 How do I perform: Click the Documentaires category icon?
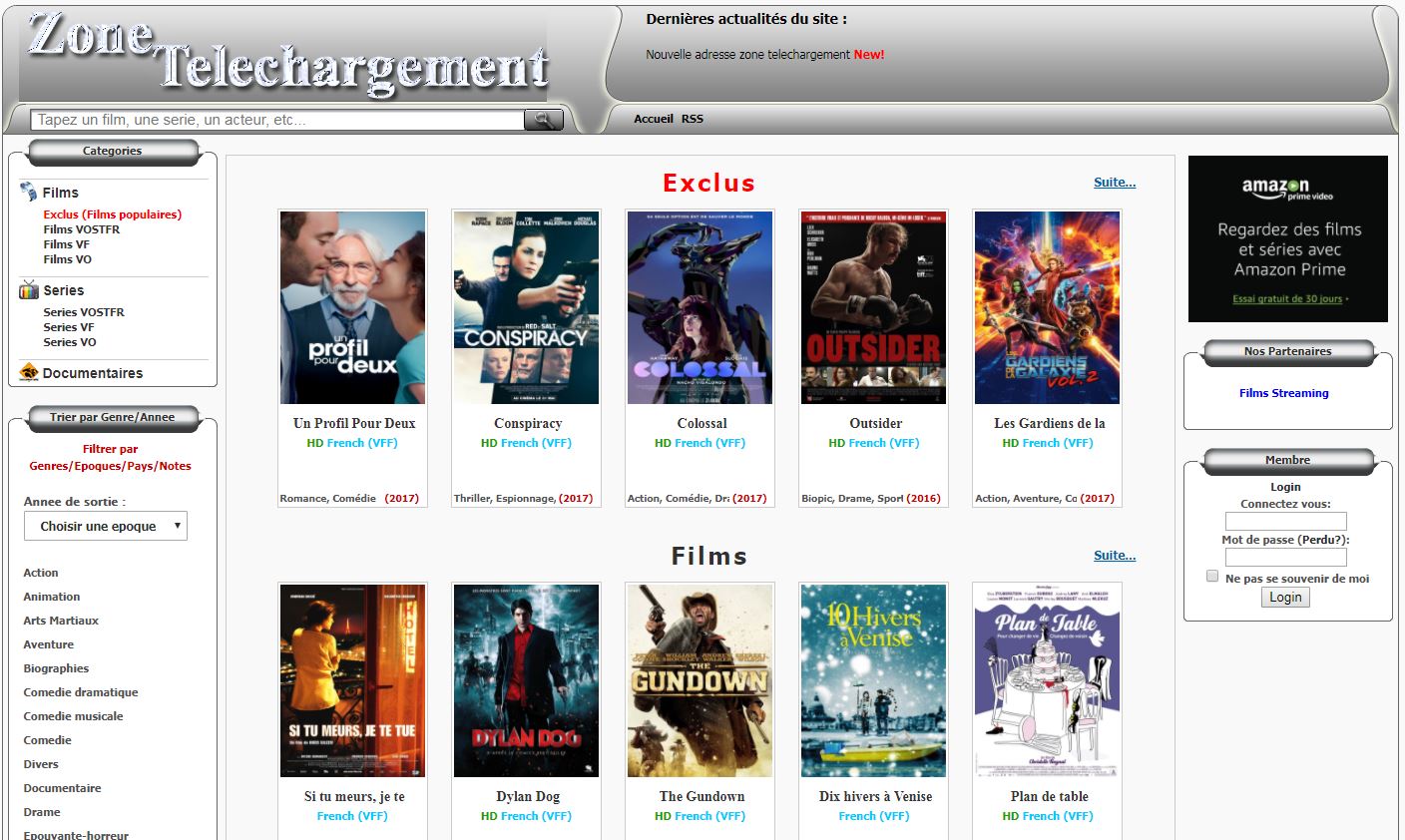click(x=29, y=373)
